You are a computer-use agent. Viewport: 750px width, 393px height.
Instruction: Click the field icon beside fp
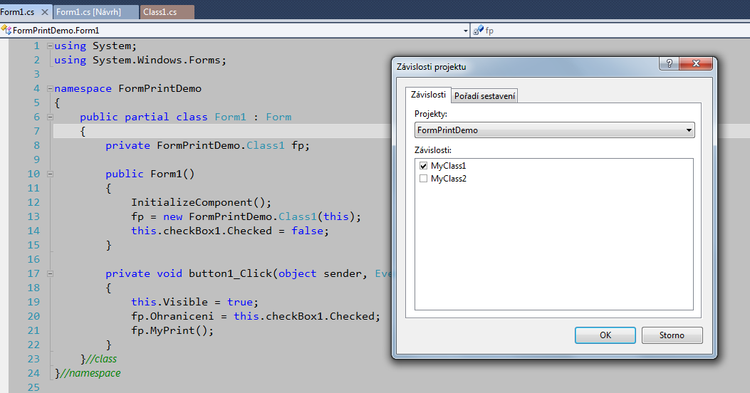478,31
